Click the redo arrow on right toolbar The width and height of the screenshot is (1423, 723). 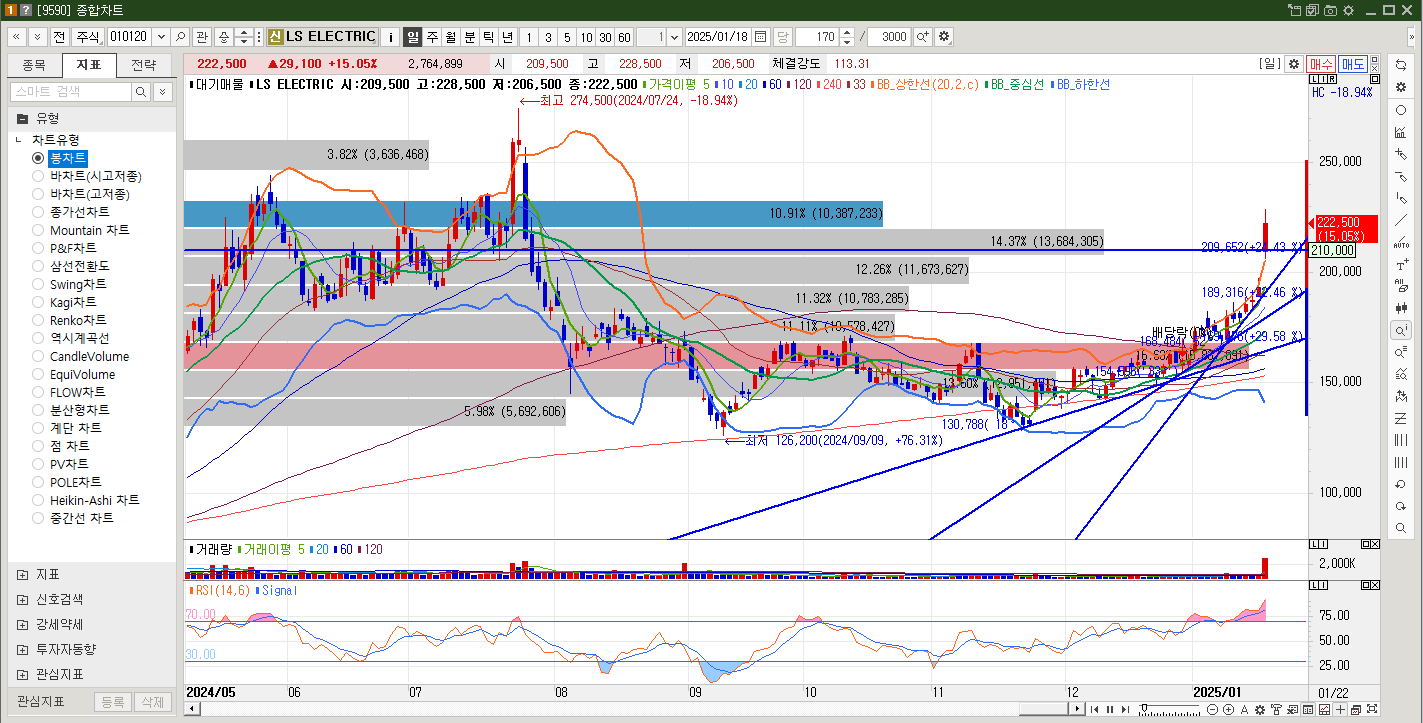click(x=1401, y=506)
